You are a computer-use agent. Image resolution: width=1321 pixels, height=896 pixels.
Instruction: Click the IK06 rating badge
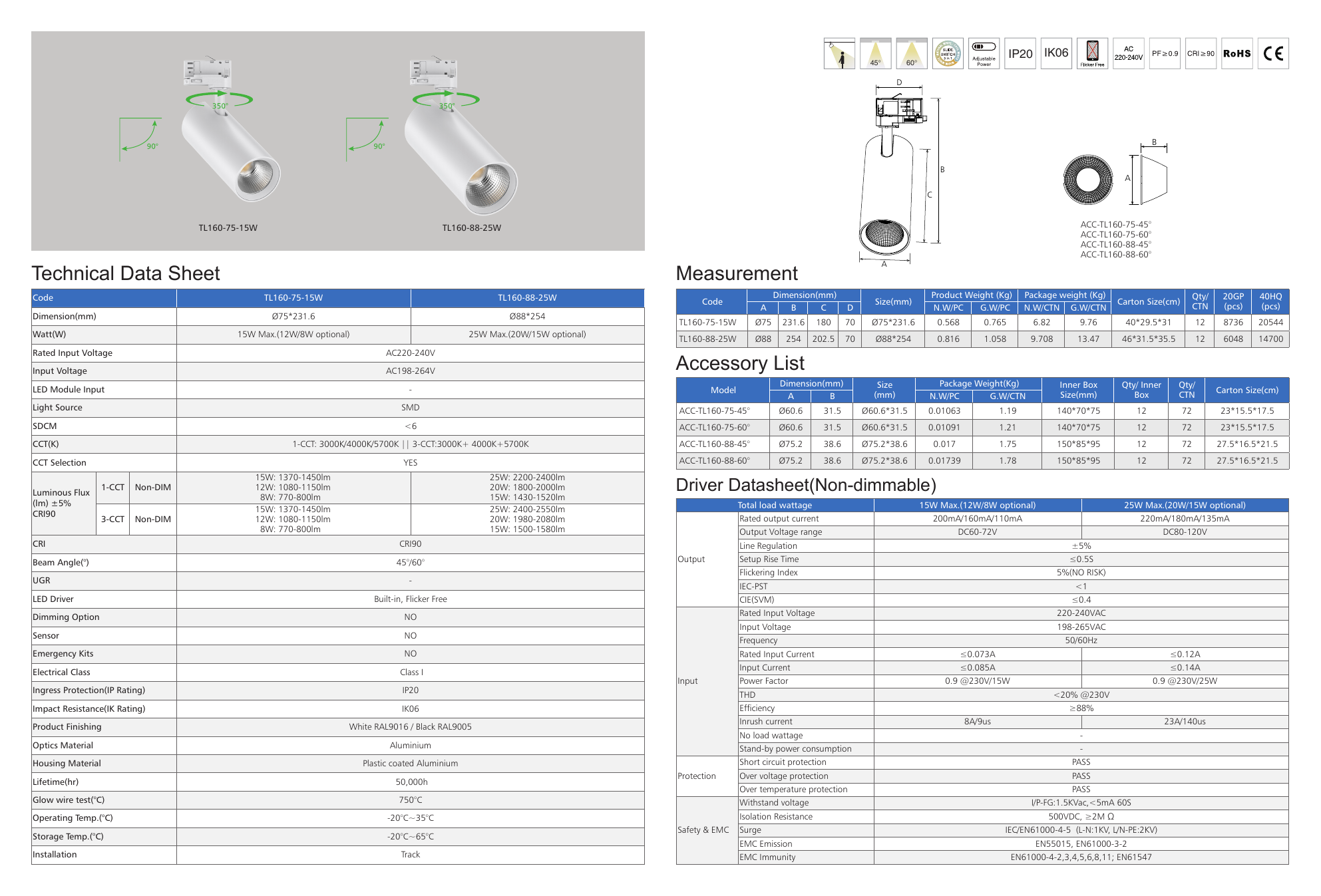[1056, 53]
